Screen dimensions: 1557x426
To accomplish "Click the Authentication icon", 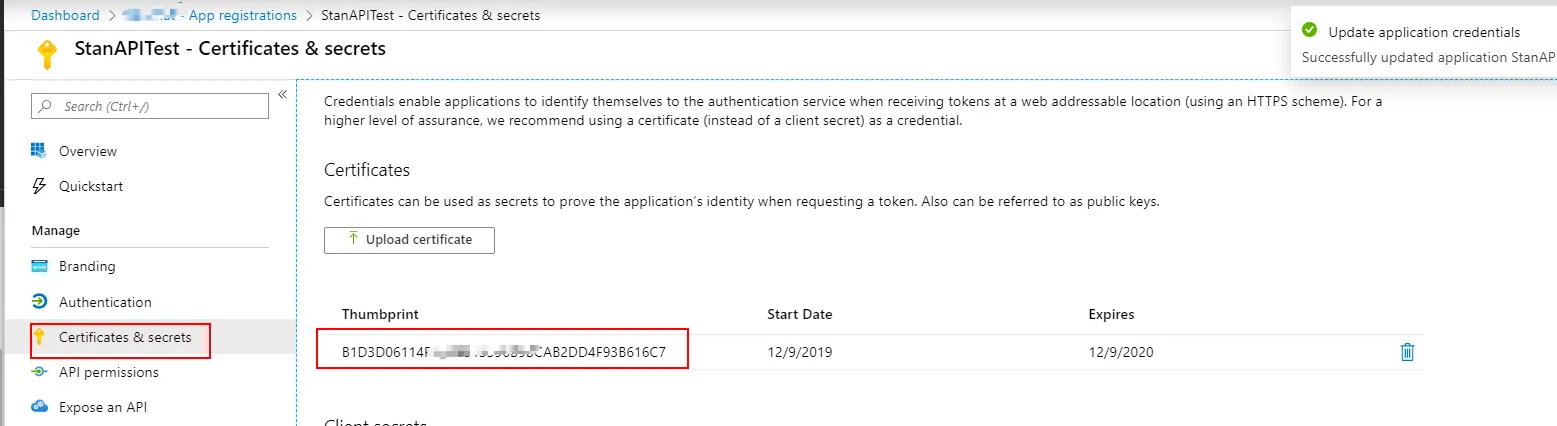I will (x=40, y=302).
